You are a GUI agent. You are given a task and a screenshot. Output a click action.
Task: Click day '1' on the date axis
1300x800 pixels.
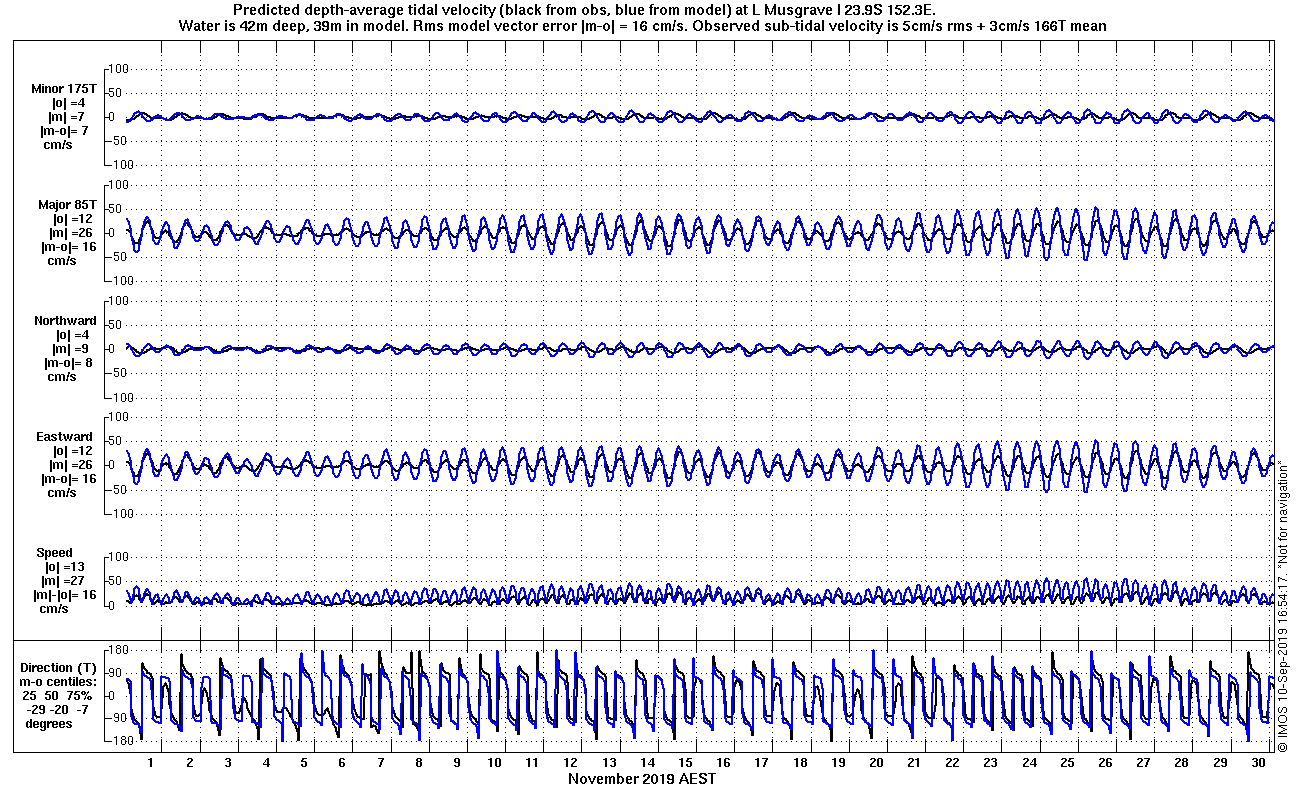[151, 763]
